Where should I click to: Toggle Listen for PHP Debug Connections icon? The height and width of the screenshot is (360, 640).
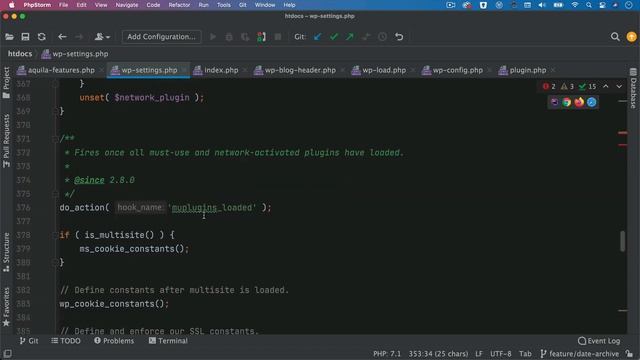261,37
